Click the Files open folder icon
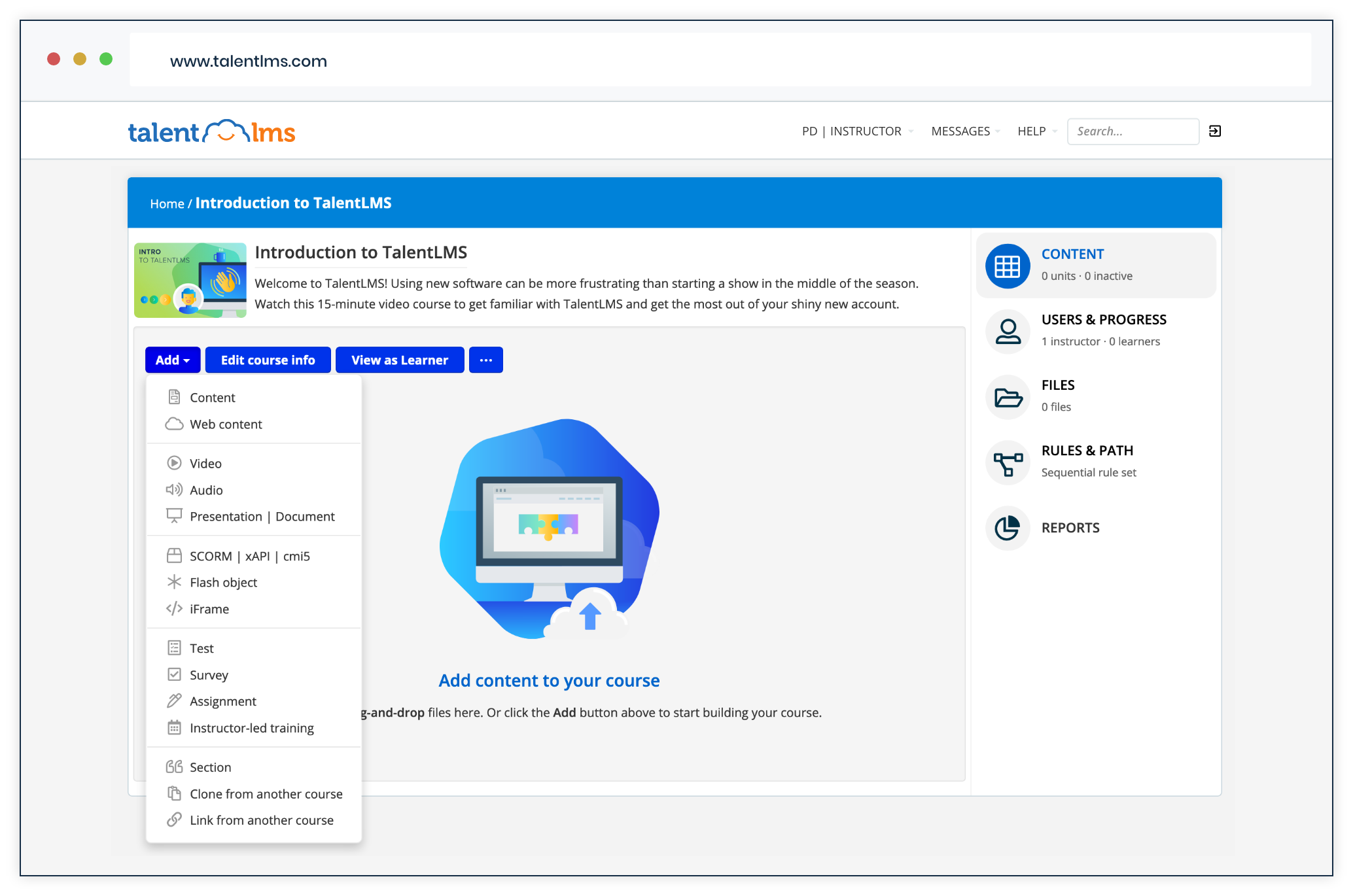This screenshot has width=1353, height=896. pos(1008,397)
